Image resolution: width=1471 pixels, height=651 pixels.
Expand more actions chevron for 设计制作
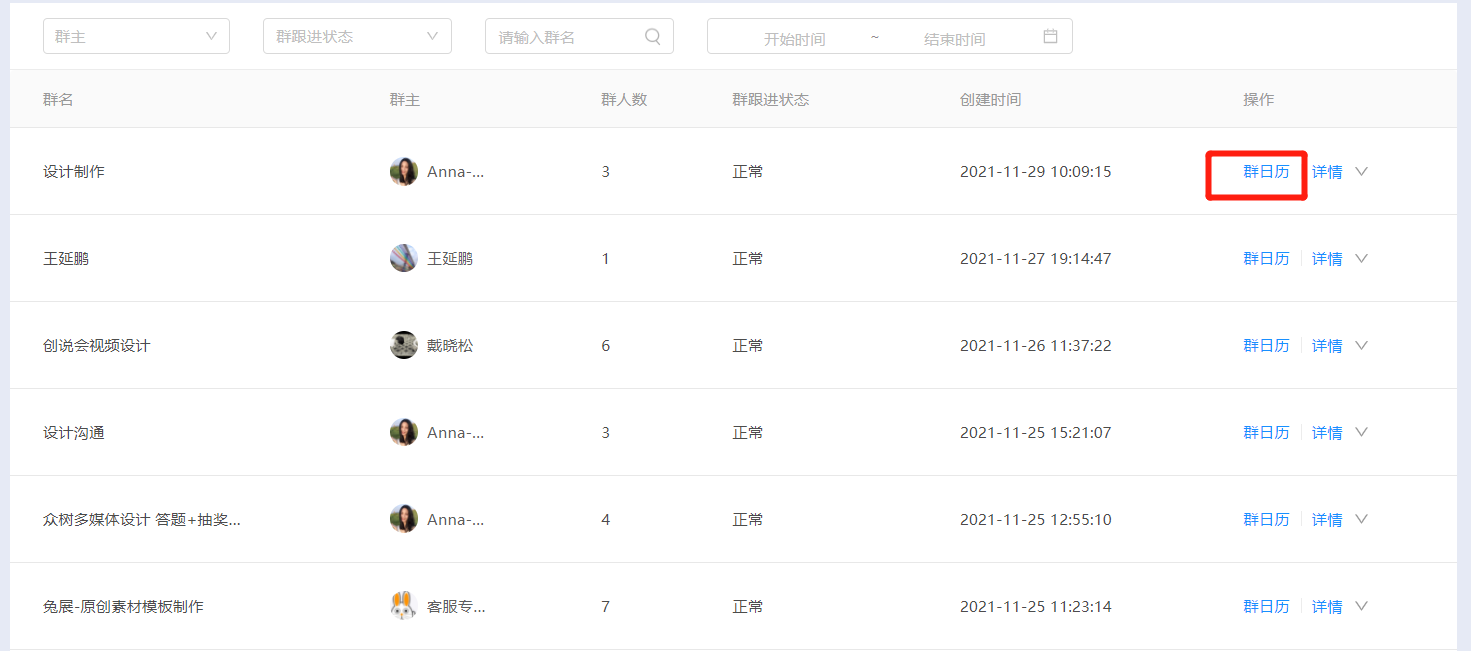pyautogui.click(x=1361, y=171)
